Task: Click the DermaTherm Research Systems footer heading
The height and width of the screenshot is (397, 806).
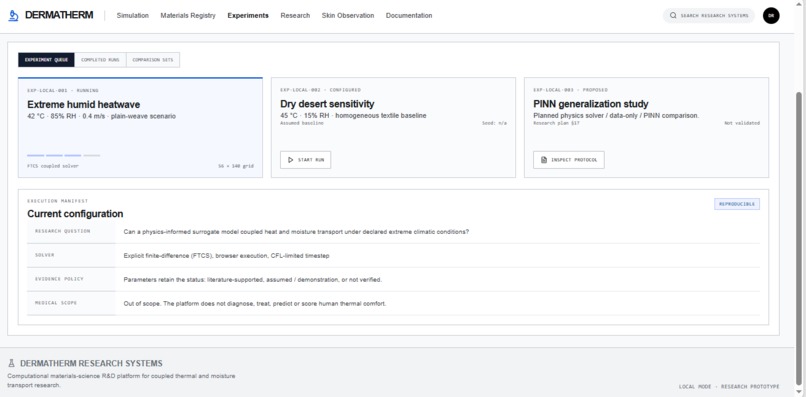Action: click(x=91, y=364)
